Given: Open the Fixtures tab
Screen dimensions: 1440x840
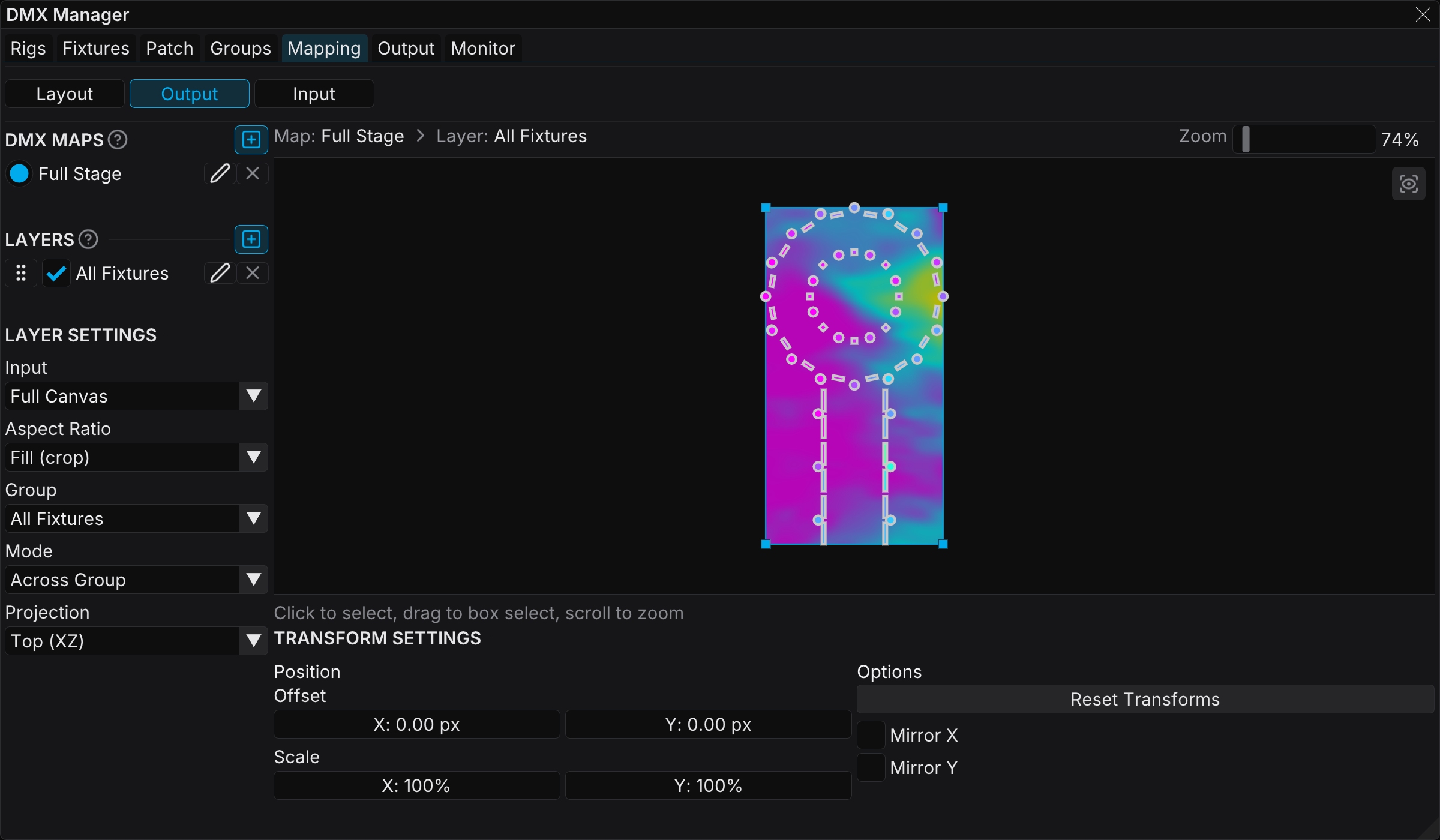Looking at the screenshot, I should click(x=96, y=48).
